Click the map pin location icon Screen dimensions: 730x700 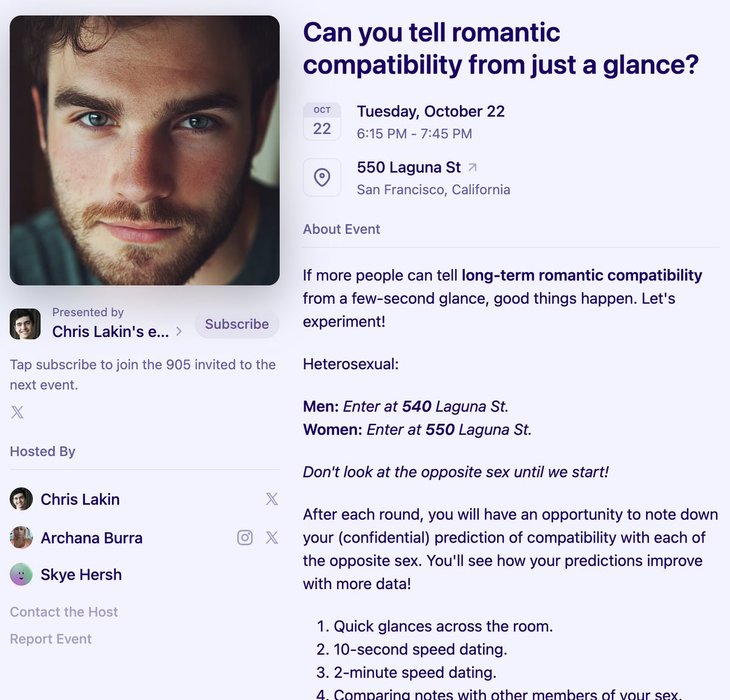click(x=322, y=177)
